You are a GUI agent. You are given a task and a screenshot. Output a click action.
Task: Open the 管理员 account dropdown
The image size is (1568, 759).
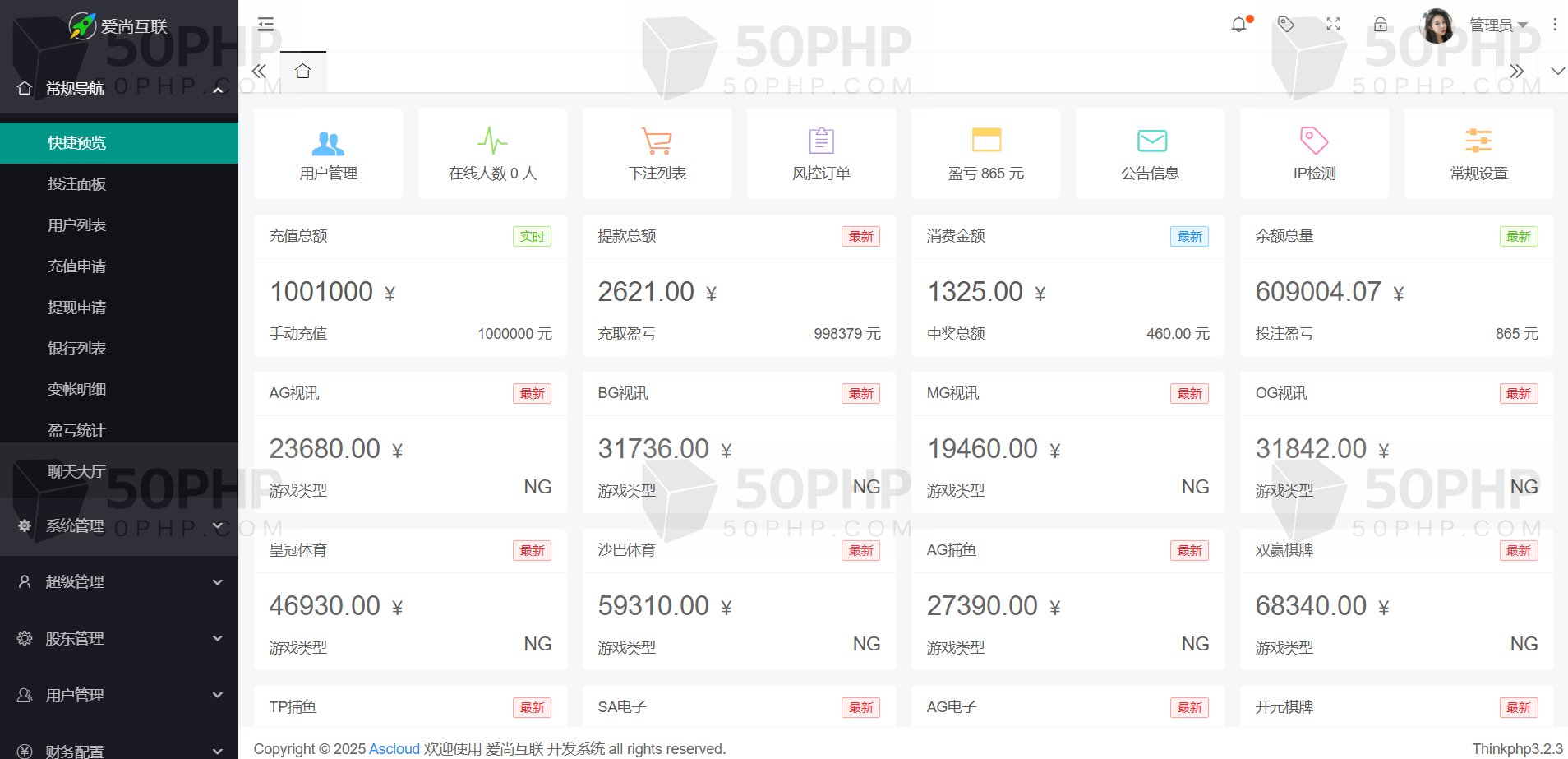1497,25
